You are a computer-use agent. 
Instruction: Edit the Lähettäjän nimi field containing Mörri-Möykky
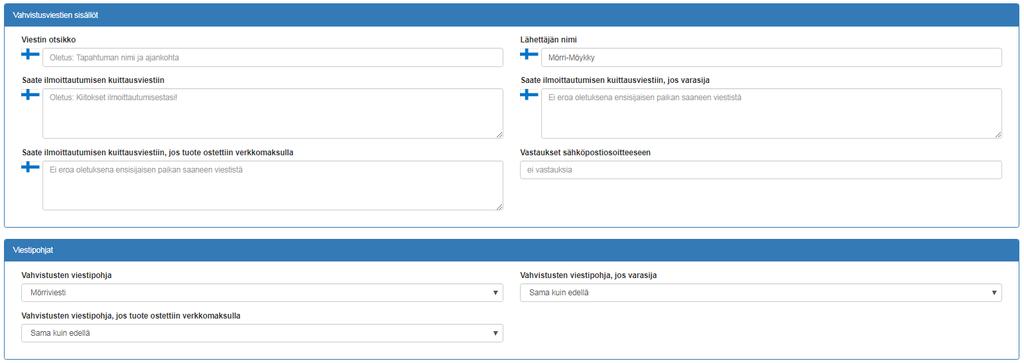(x=771, y=57)
